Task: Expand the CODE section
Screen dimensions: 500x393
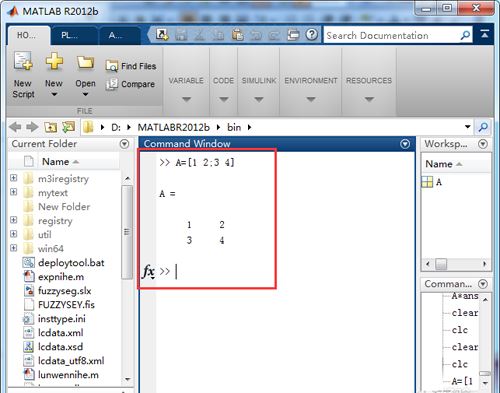Action: tap(224, 99)
